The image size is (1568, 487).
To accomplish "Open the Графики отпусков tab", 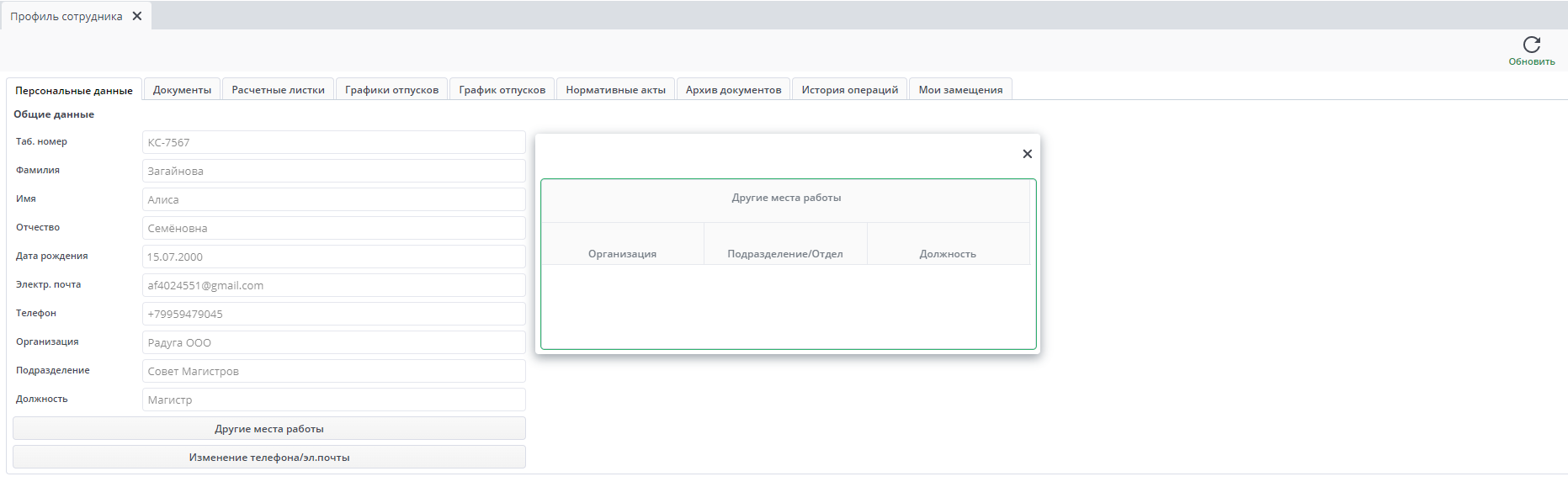I will pos(391,90).
